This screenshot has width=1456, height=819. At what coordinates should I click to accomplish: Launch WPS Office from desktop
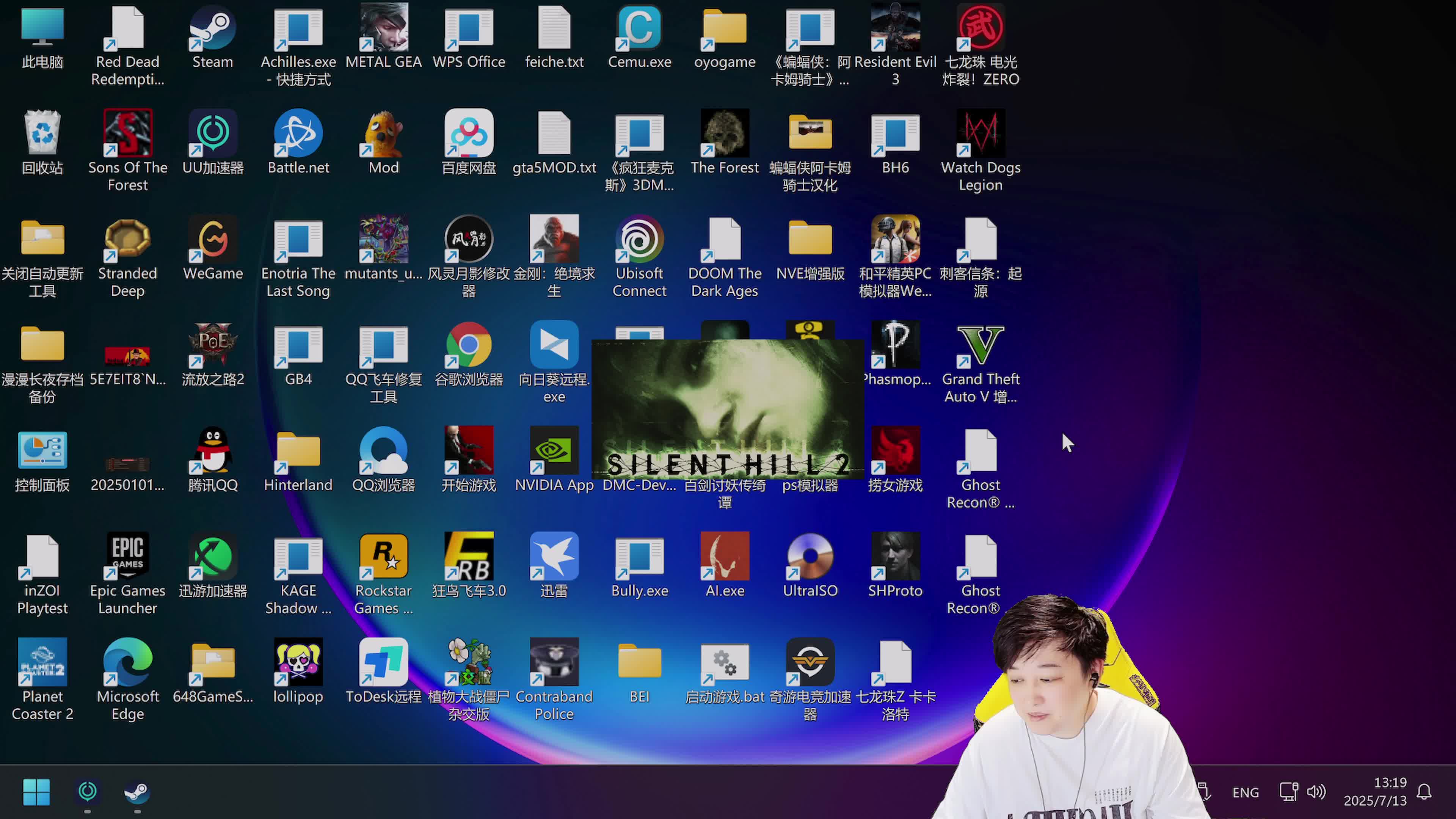click(469, 37)
